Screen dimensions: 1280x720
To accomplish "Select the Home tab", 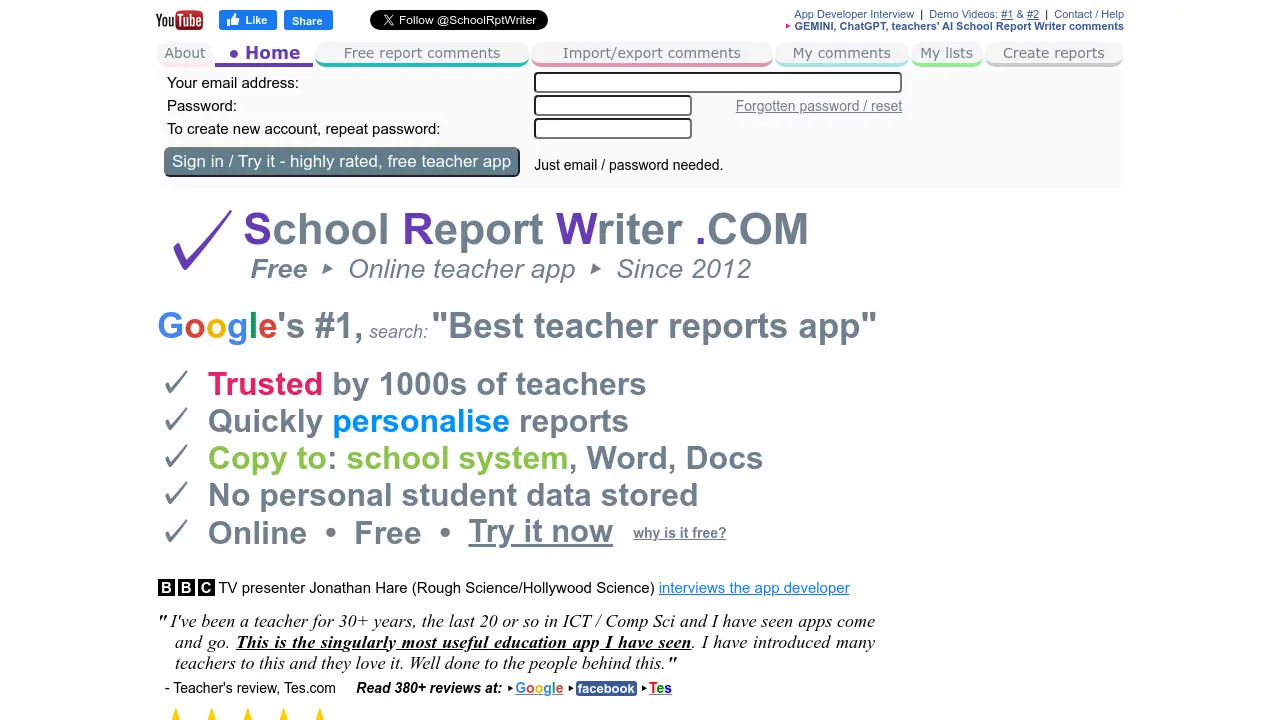I will click(264, 53).
